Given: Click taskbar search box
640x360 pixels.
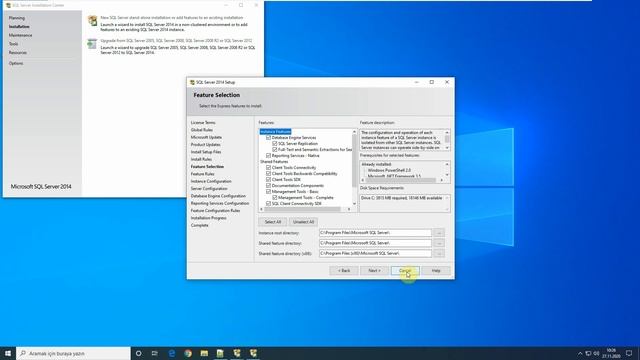Looking at the screenshot, I should (73, 353).
